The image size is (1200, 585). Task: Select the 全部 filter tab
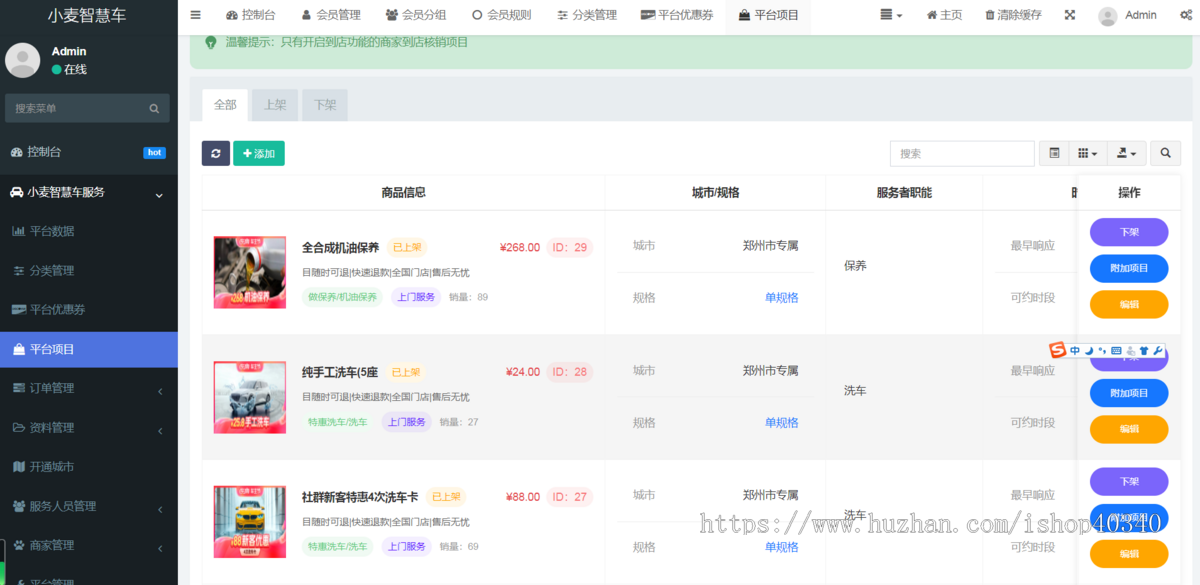pos(225,105)
